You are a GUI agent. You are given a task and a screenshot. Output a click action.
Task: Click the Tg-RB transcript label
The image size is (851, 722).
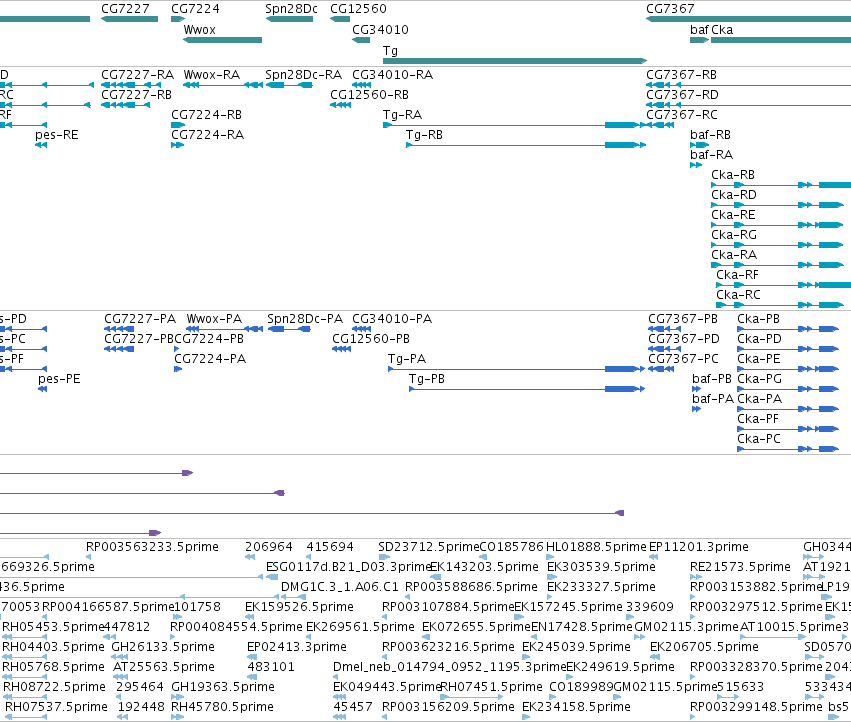click(x=425, y=135)
